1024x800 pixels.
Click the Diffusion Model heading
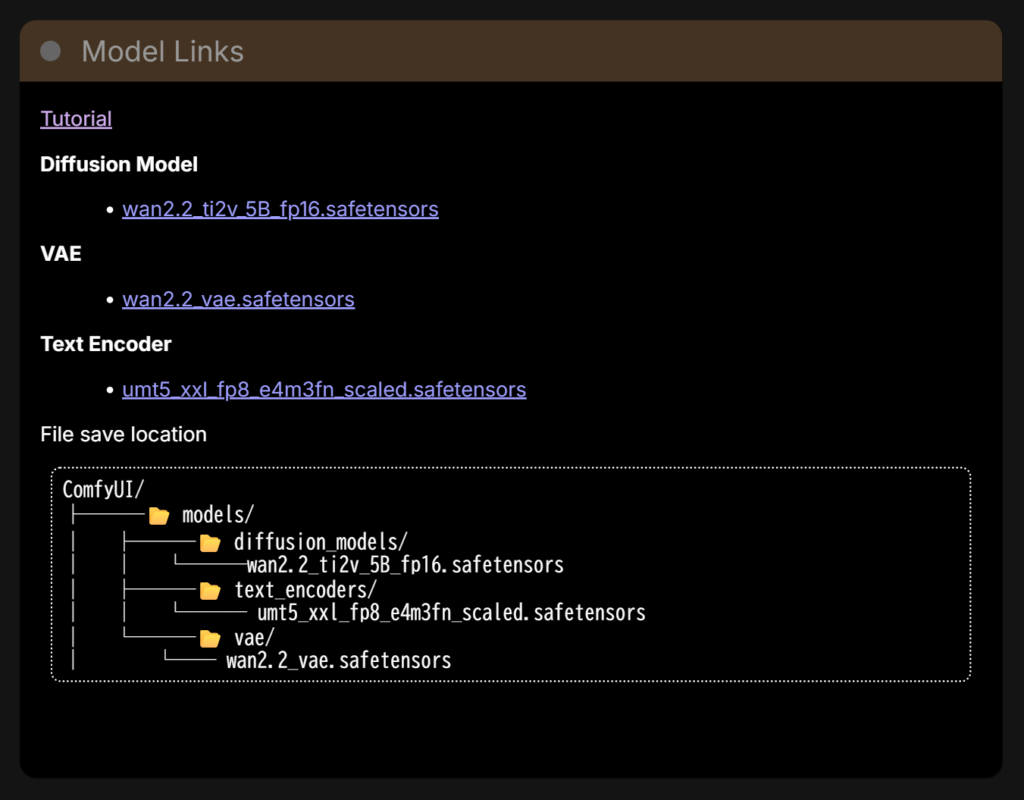119,164
